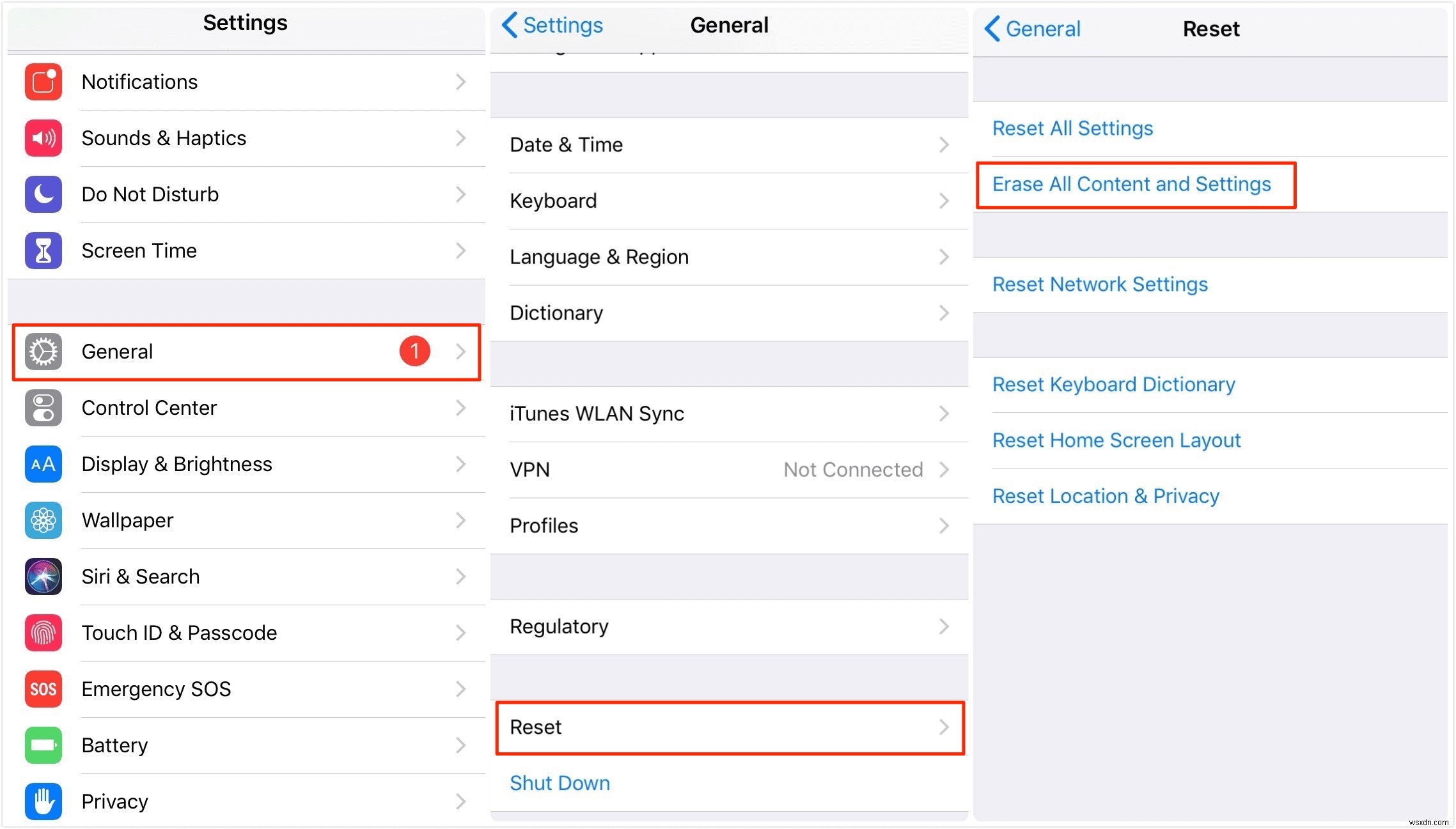Click Erase All Content and Settings

pos(1131,184)
